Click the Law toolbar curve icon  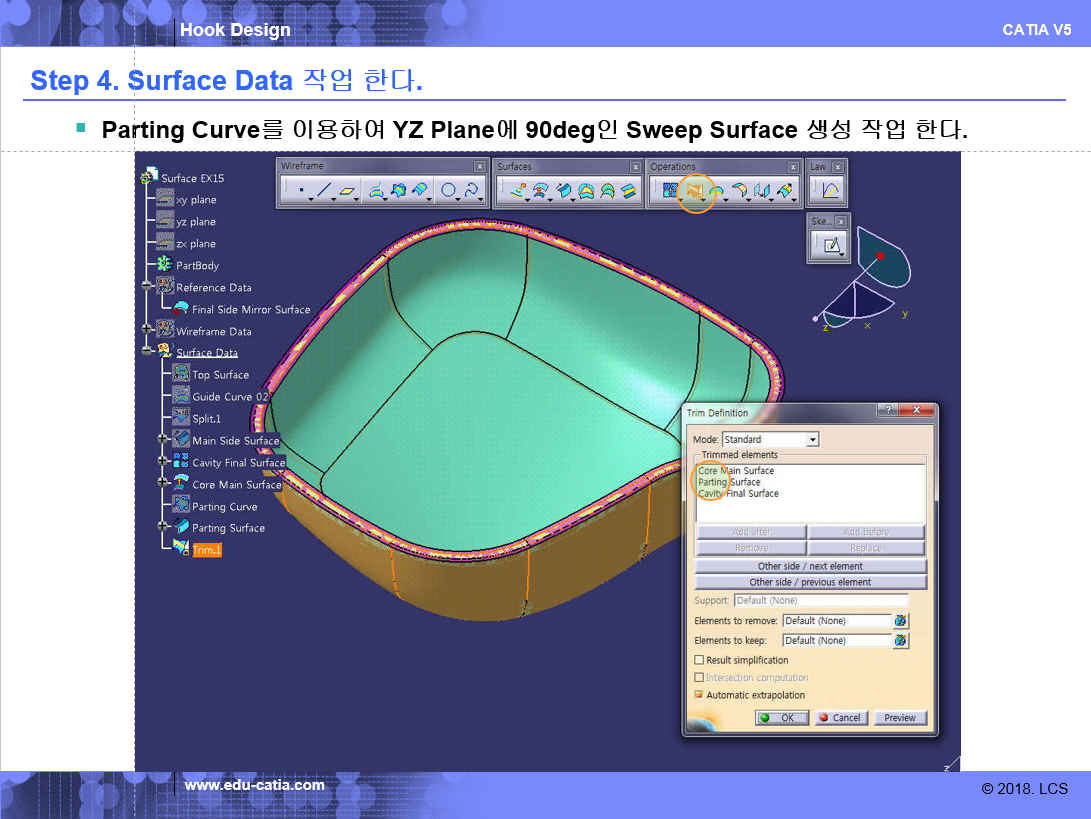[x=830, y=190]
